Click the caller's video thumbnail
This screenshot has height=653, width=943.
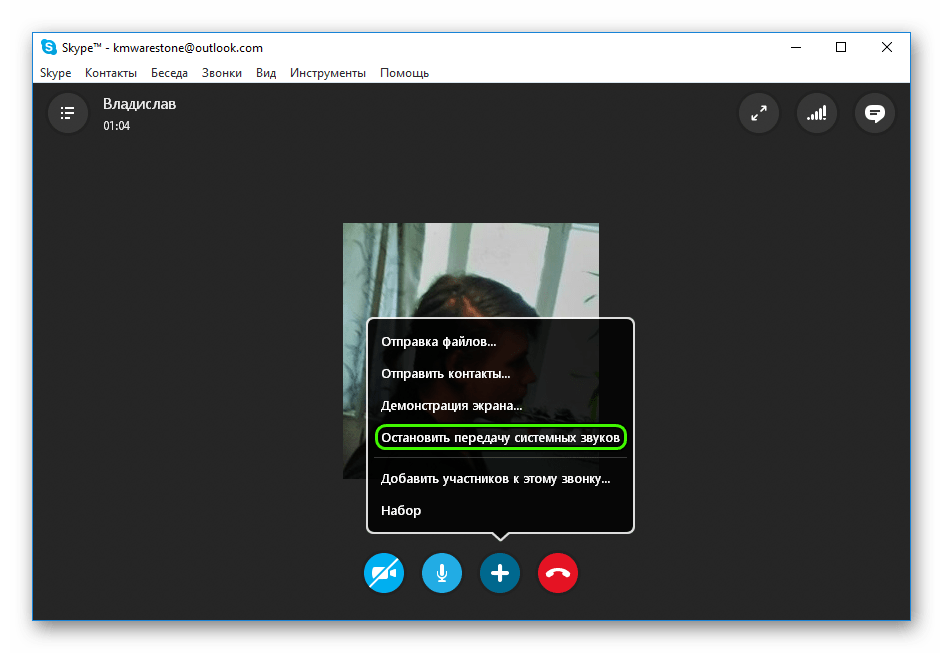(470, 270)
